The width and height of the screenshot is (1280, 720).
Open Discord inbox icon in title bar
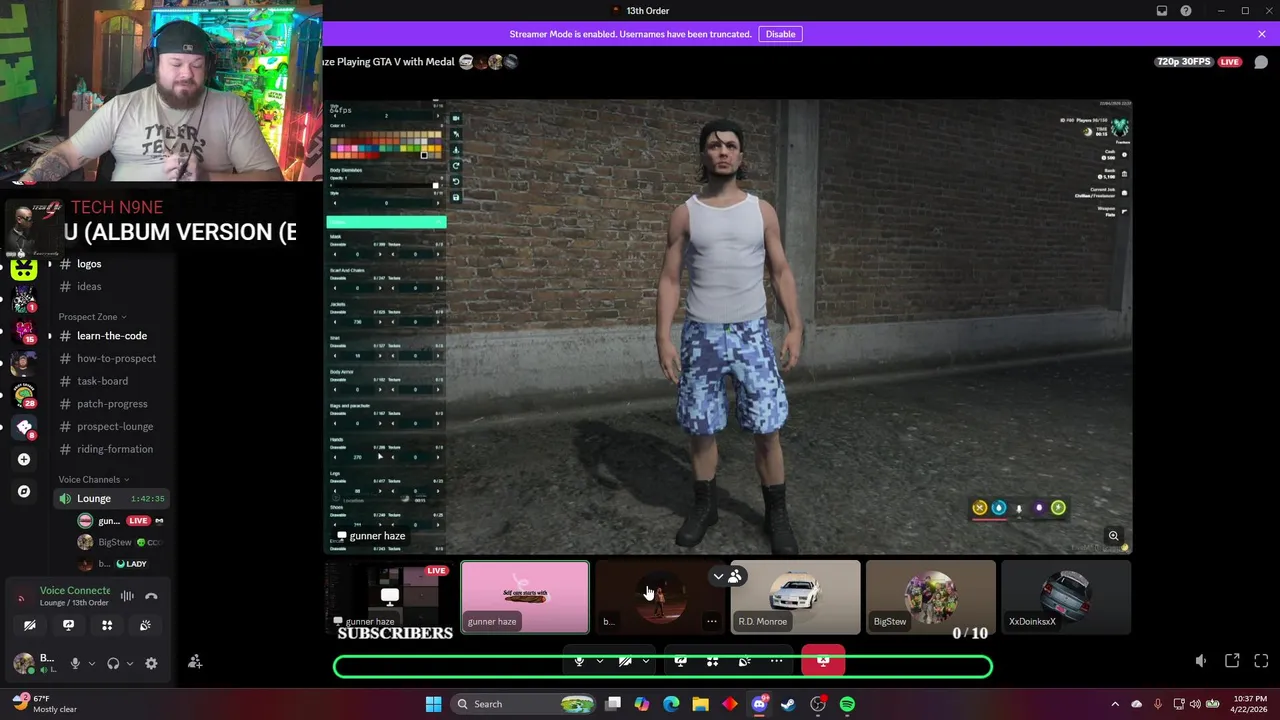click(x=1162, y=11)
